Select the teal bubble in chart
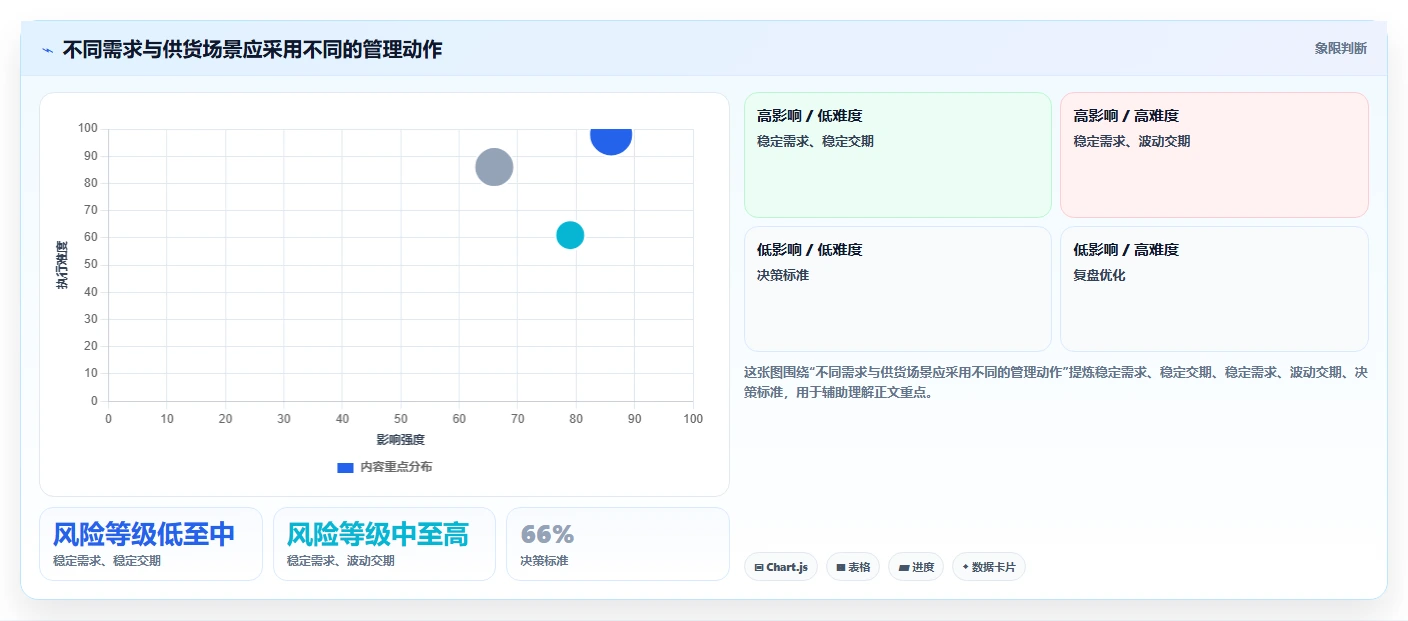This screenshot has height=621, width=1408. coord(570,235)
